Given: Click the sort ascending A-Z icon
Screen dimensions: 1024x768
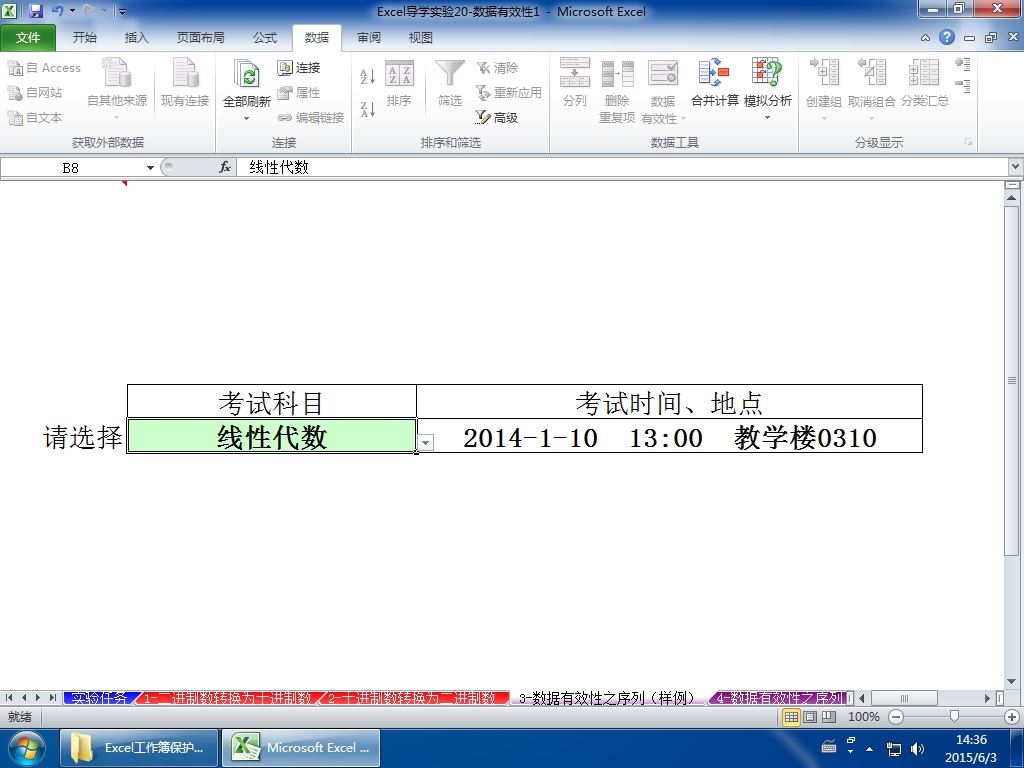Looking at the screenshot, I should [368, 76].
